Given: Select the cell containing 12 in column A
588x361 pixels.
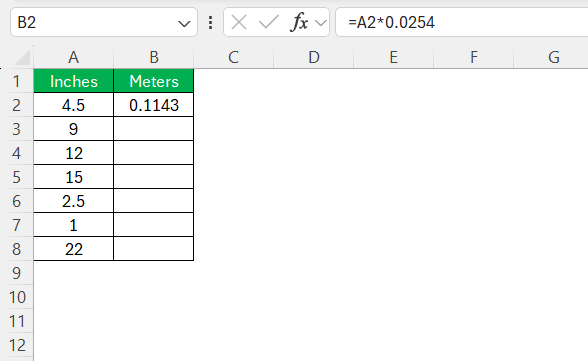Looking at the screenshot, I should 74,153.
